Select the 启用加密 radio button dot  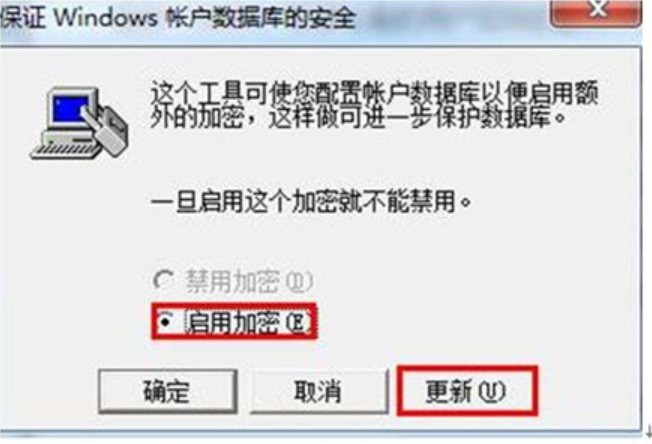(x=165, y=322)
